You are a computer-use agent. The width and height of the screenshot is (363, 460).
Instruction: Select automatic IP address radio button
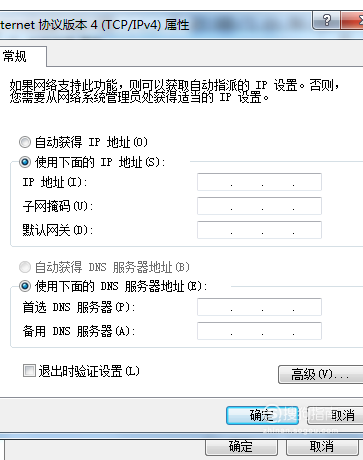25,142
